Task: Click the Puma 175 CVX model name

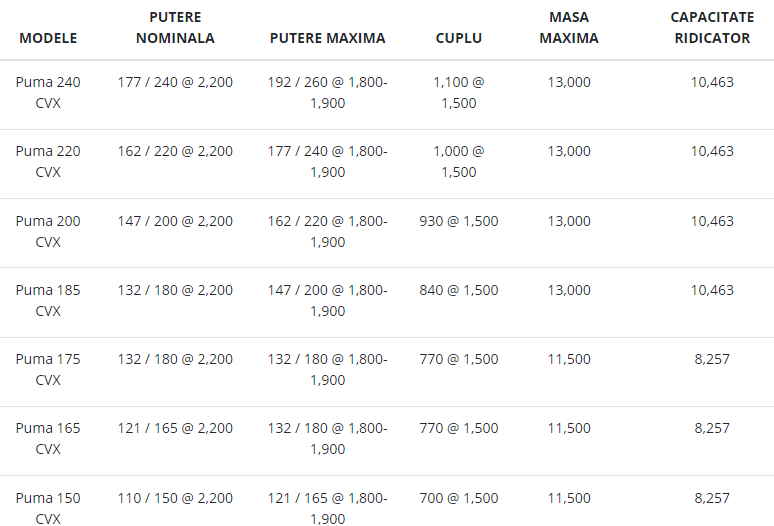Action: [48, 370]
